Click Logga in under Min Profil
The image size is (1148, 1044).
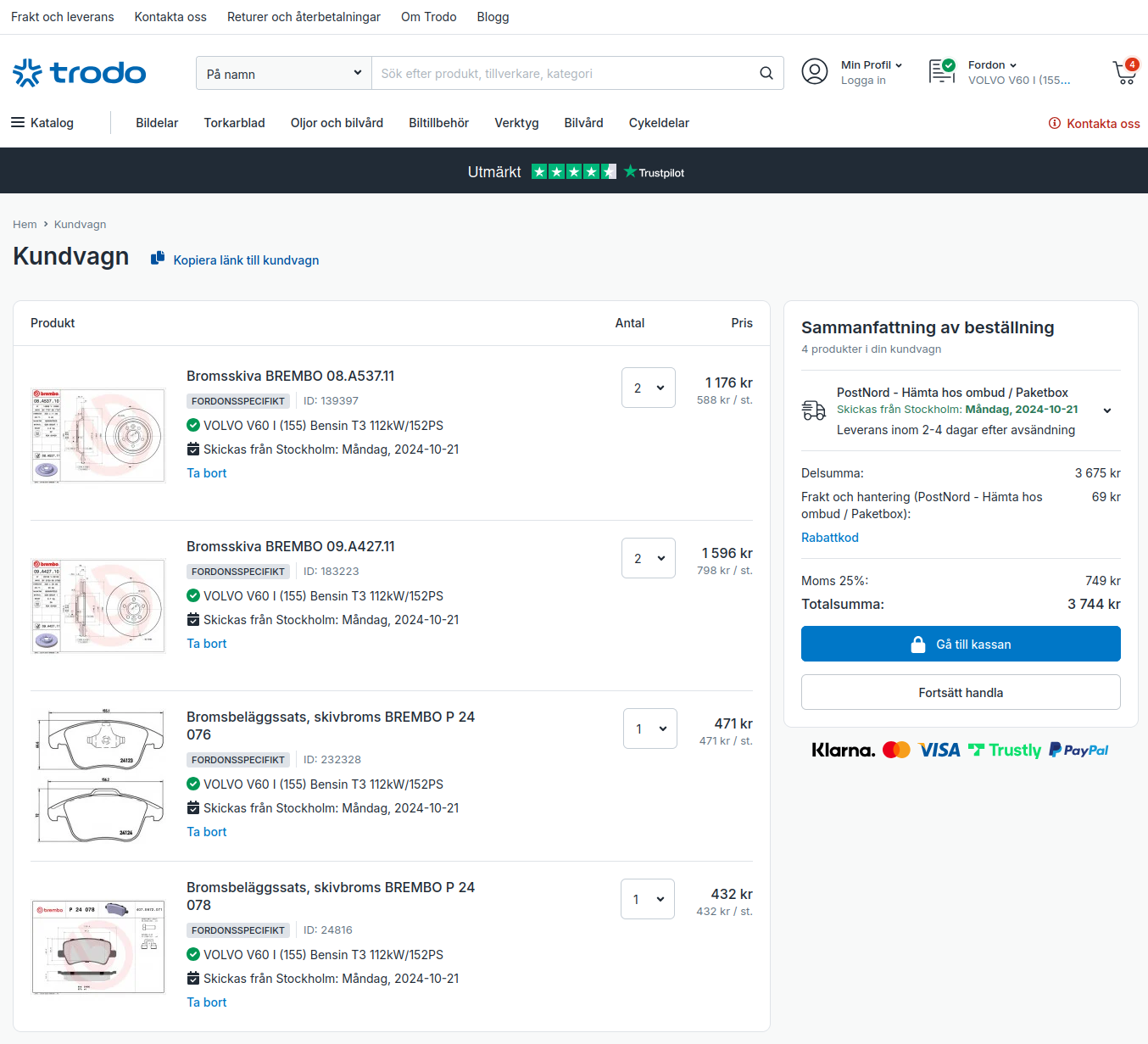coord(863,81)
